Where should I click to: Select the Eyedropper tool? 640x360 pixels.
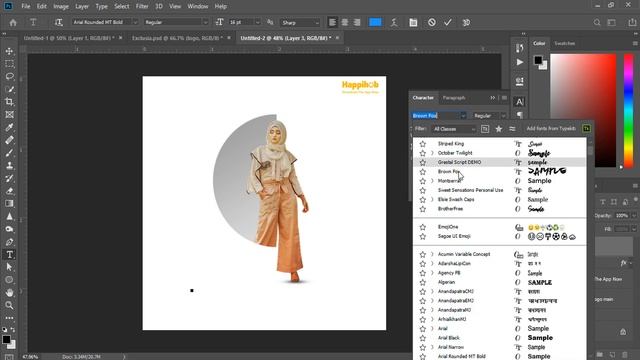9,127
